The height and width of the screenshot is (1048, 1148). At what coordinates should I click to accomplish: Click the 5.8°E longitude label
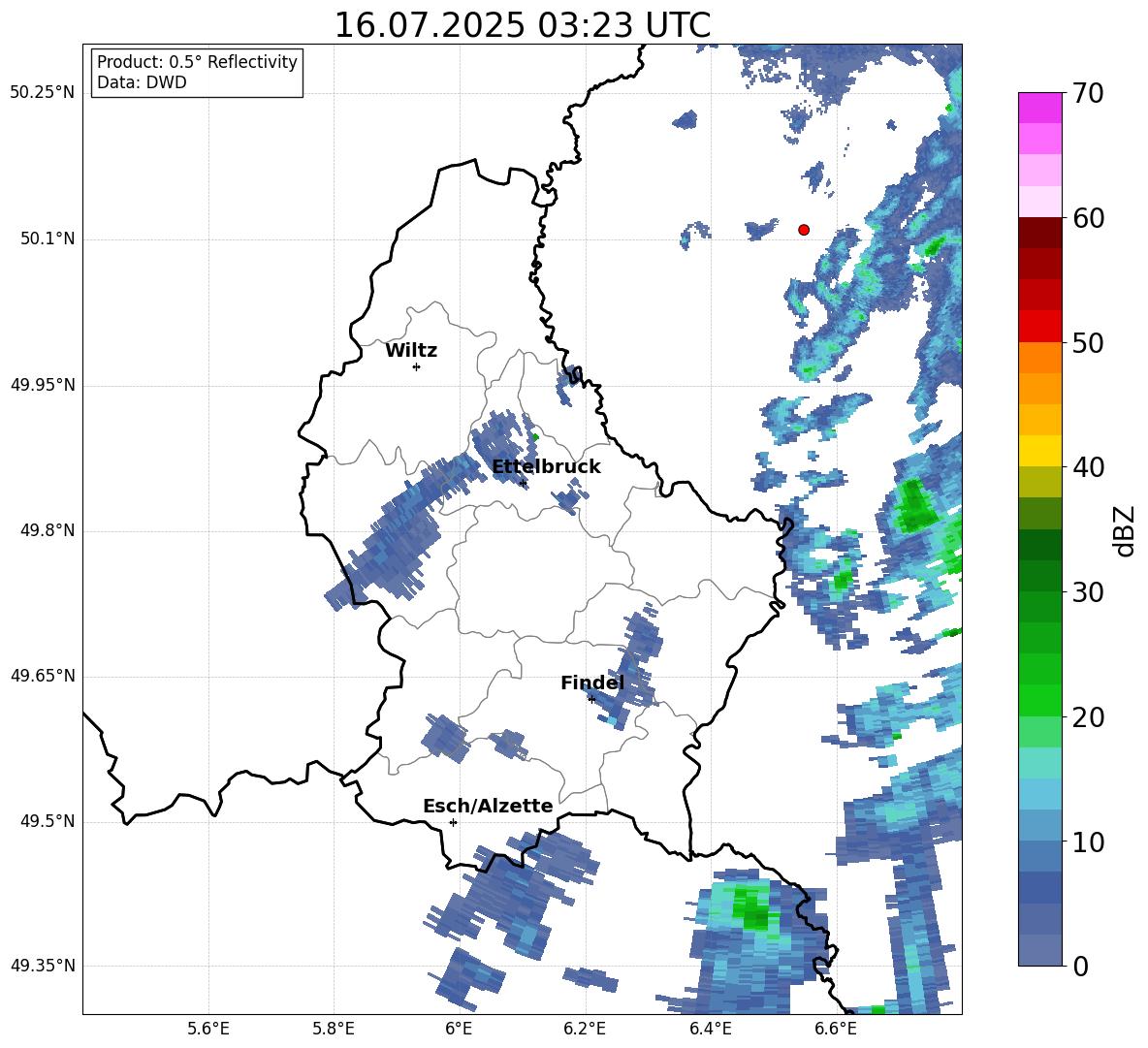tap(334, 1029)
